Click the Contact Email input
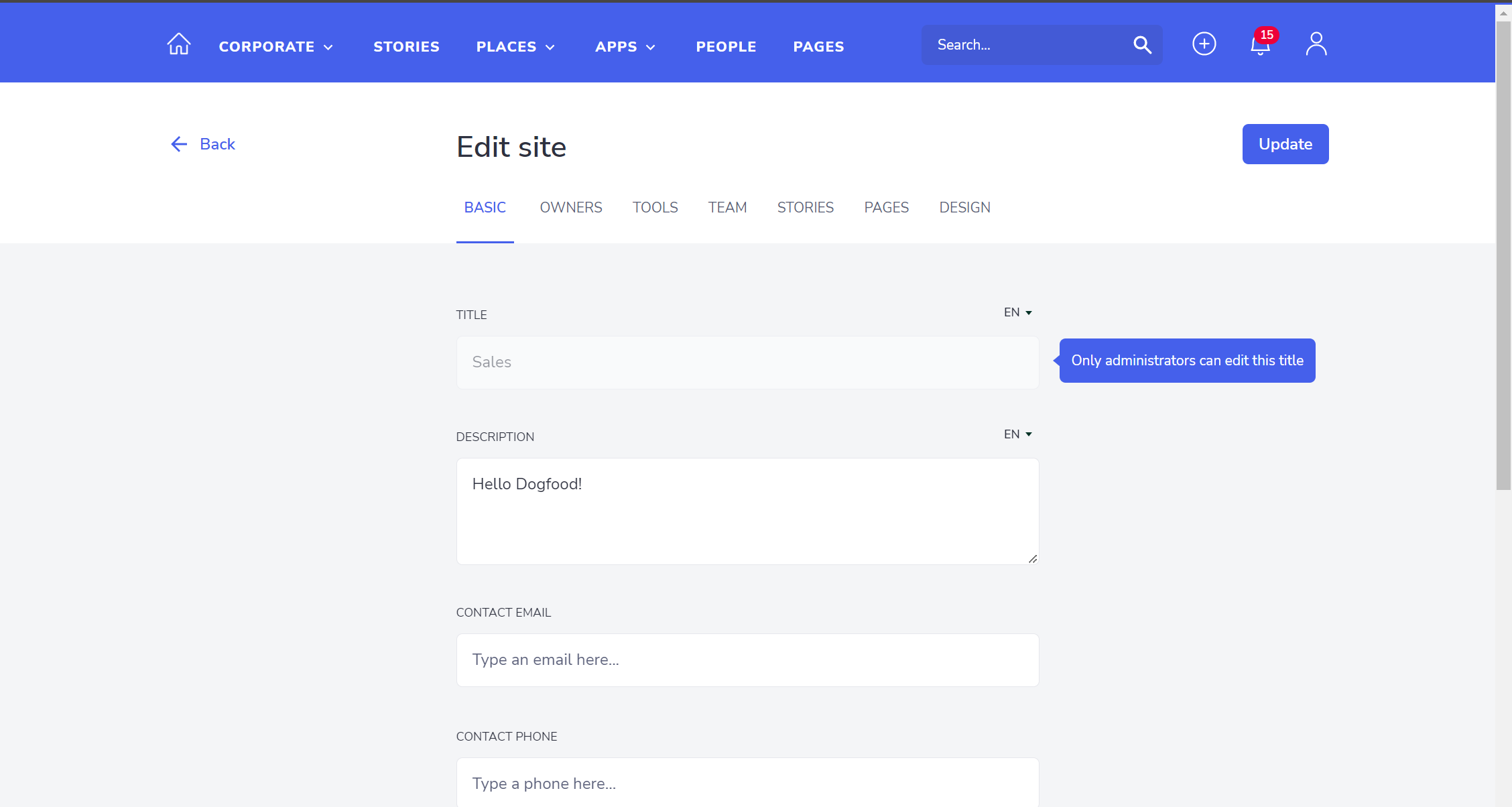 [x=748, y=660]
